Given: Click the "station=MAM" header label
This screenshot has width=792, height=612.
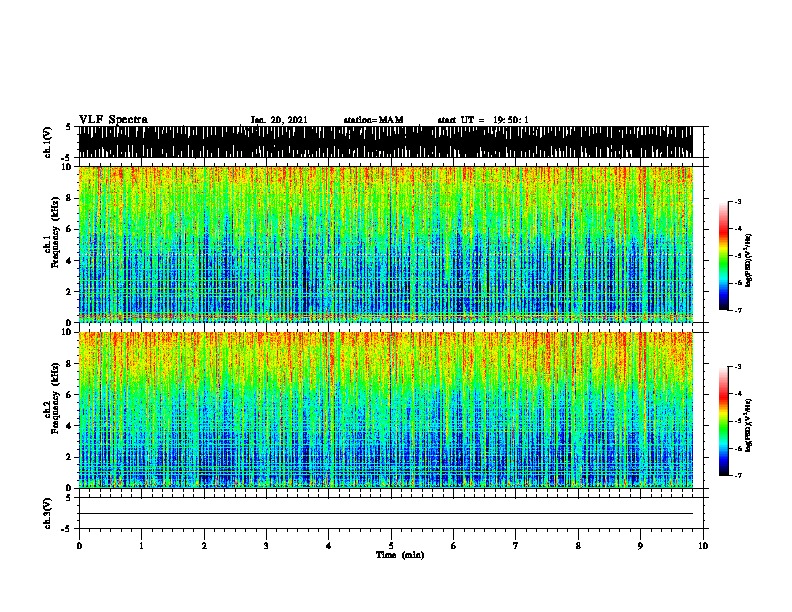Looking at the screenshot, I should point(373,120).
